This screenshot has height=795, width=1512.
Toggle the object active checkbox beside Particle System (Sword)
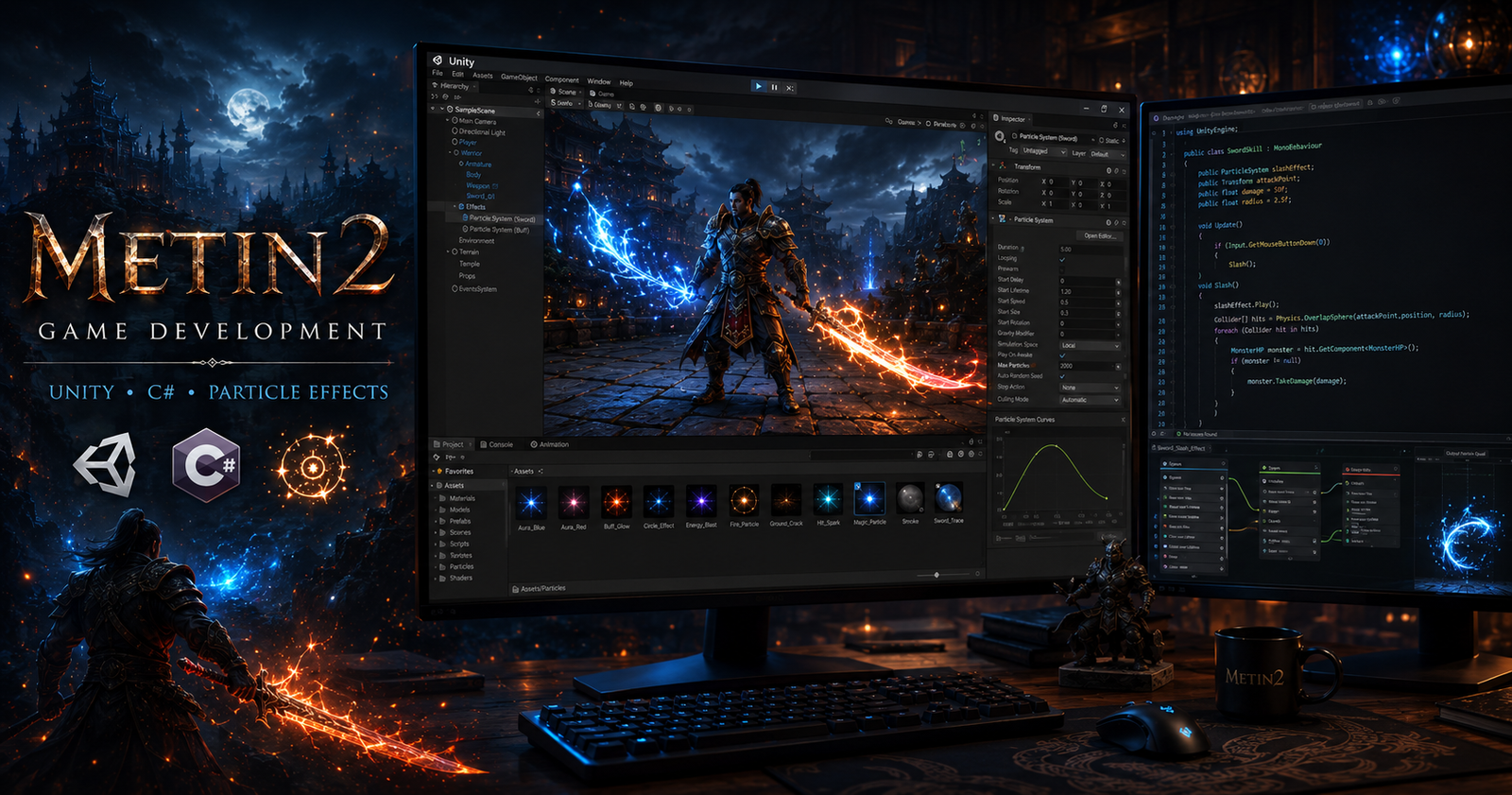tap(1014, 136)
